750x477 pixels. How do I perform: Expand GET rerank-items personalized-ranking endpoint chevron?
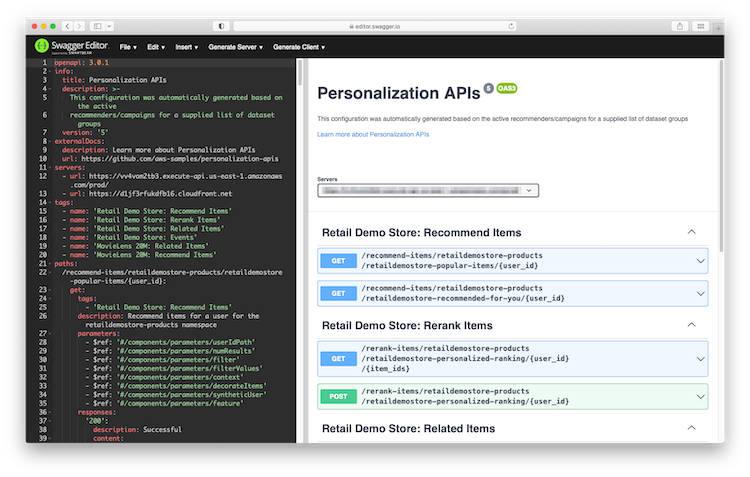click(x=700, y=359)
